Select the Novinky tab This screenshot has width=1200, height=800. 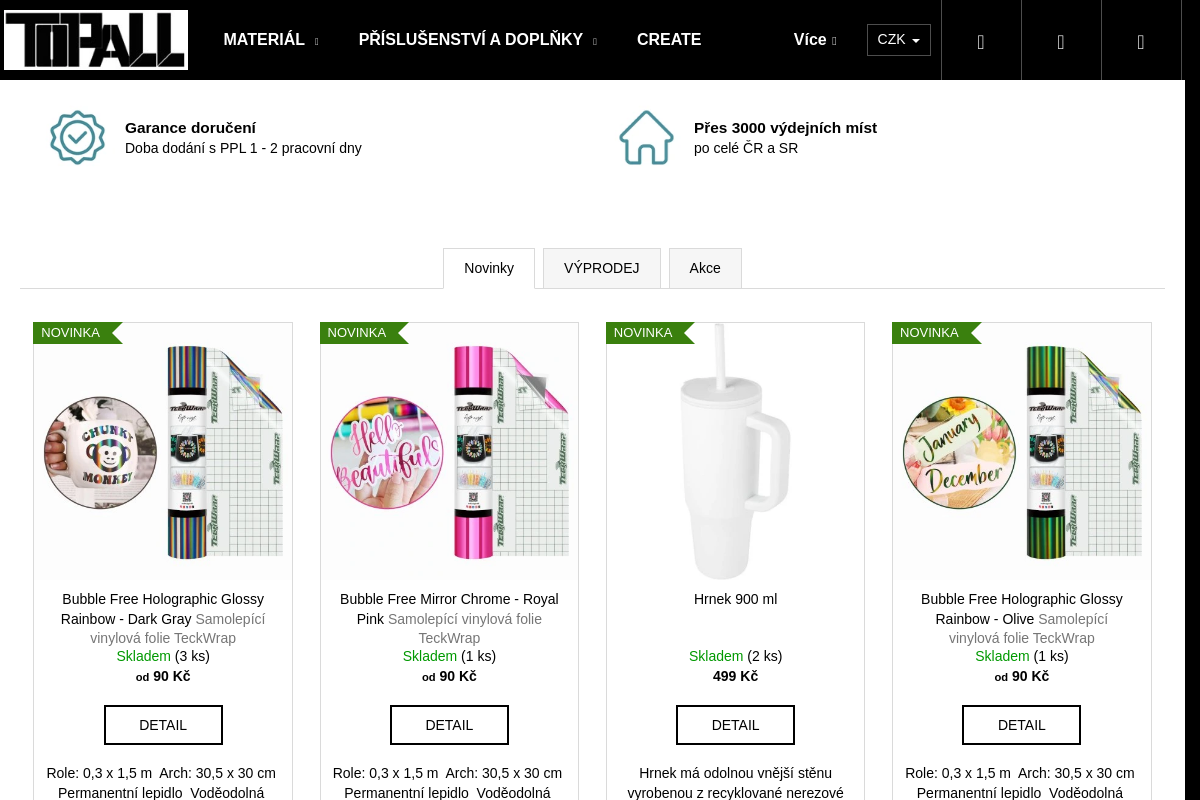489,268
